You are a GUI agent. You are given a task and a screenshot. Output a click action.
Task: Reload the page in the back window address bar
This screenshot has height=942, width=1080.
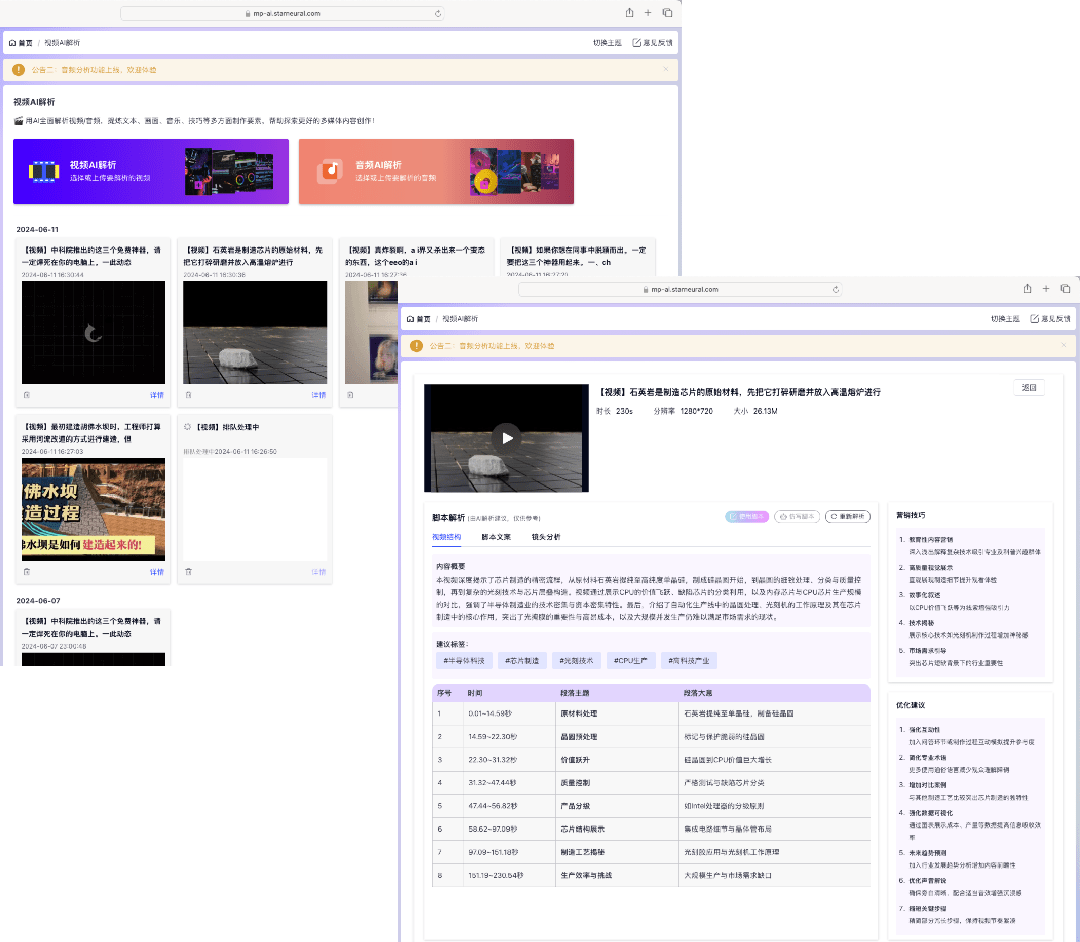click(438, 13)
